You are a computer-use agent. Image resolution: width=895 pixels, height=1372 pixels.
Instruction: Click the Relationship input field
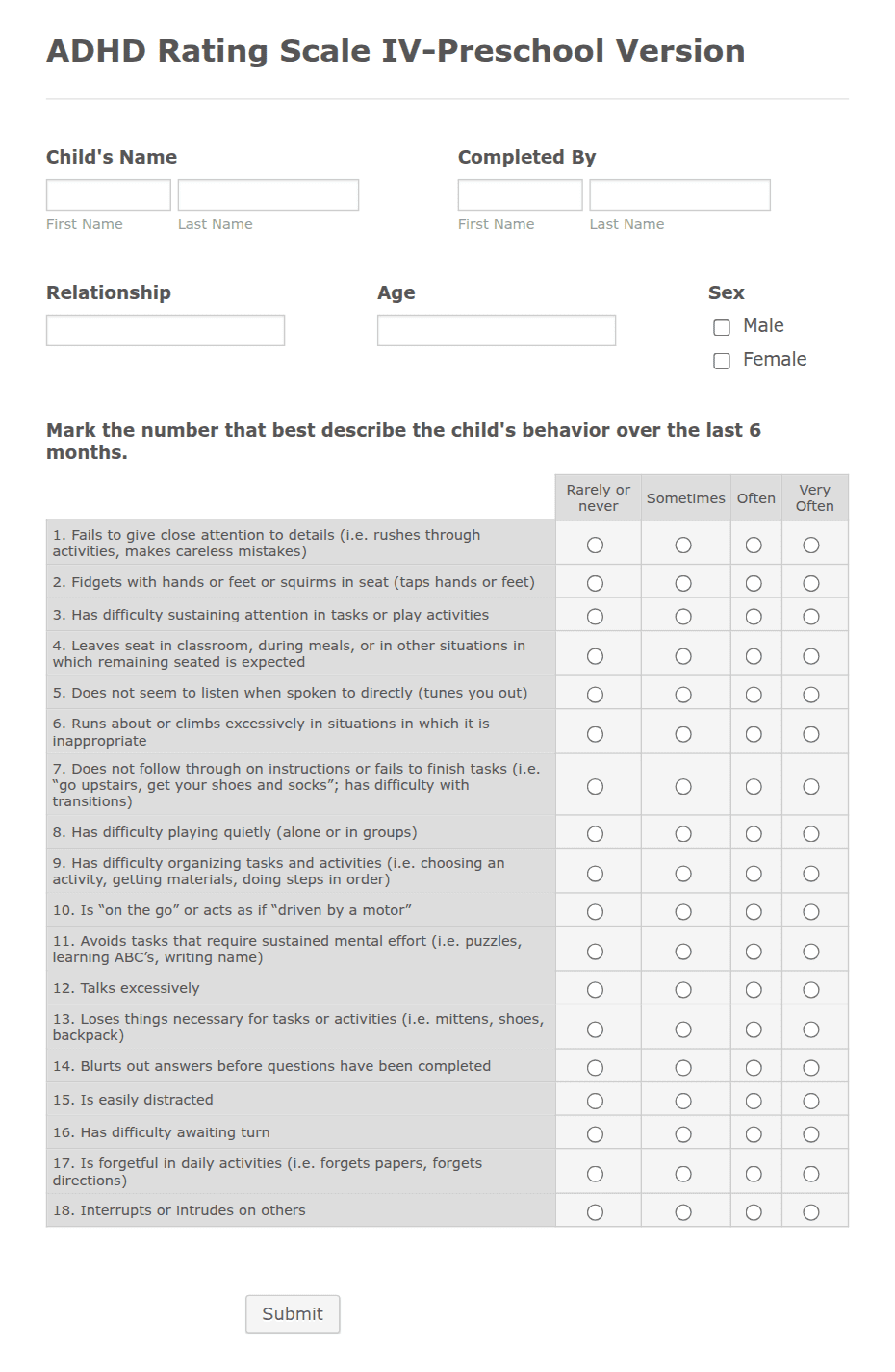click(x=165, y=330)
